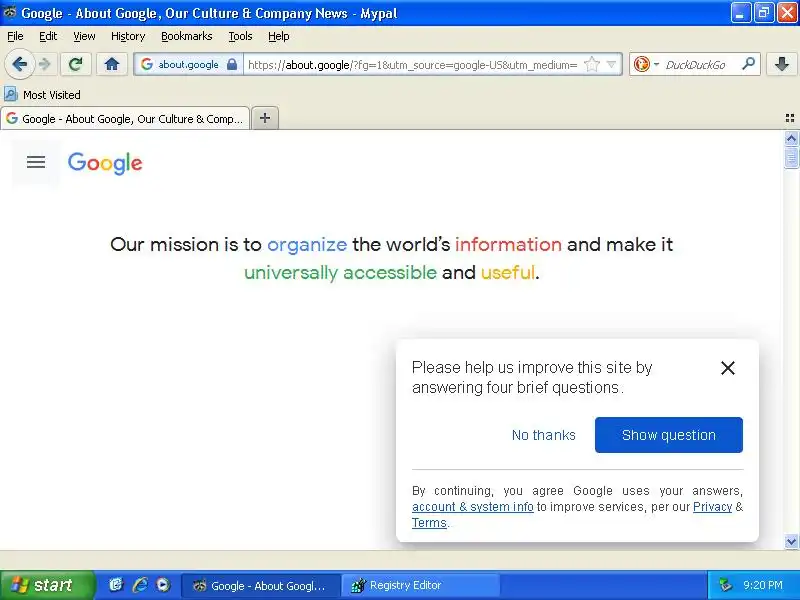Reload the page with the refresh icon
800x600 pixels.
(76, 64)
